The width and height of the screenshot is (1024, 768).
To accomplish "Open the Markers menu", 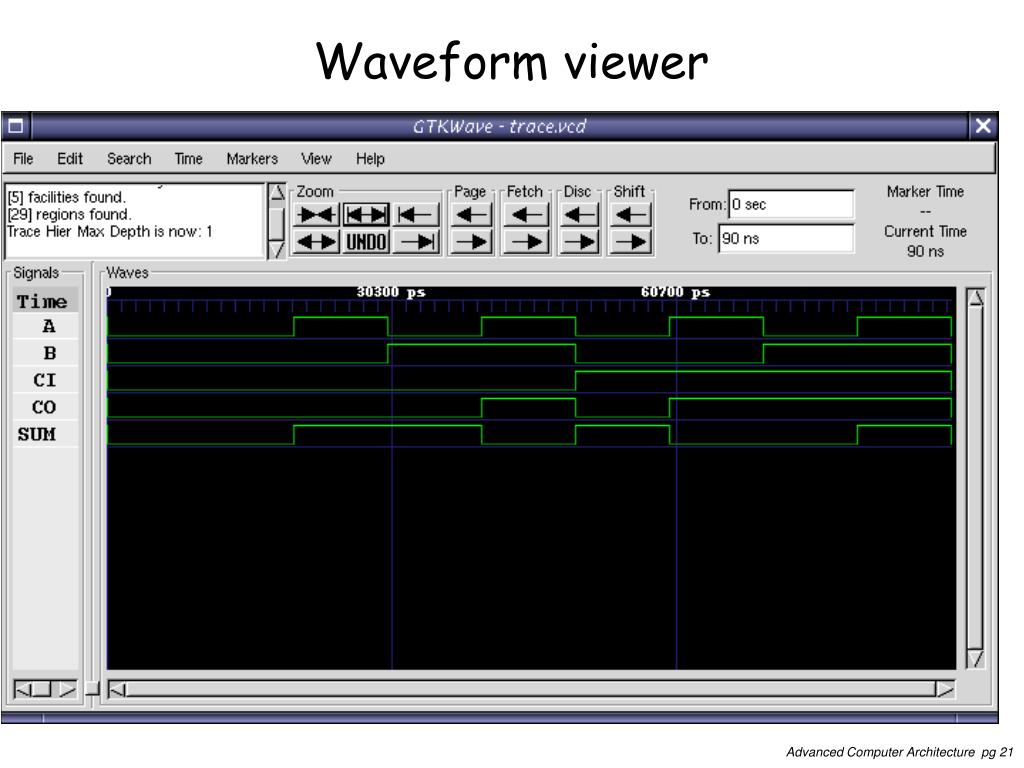I will click(252, 159).
